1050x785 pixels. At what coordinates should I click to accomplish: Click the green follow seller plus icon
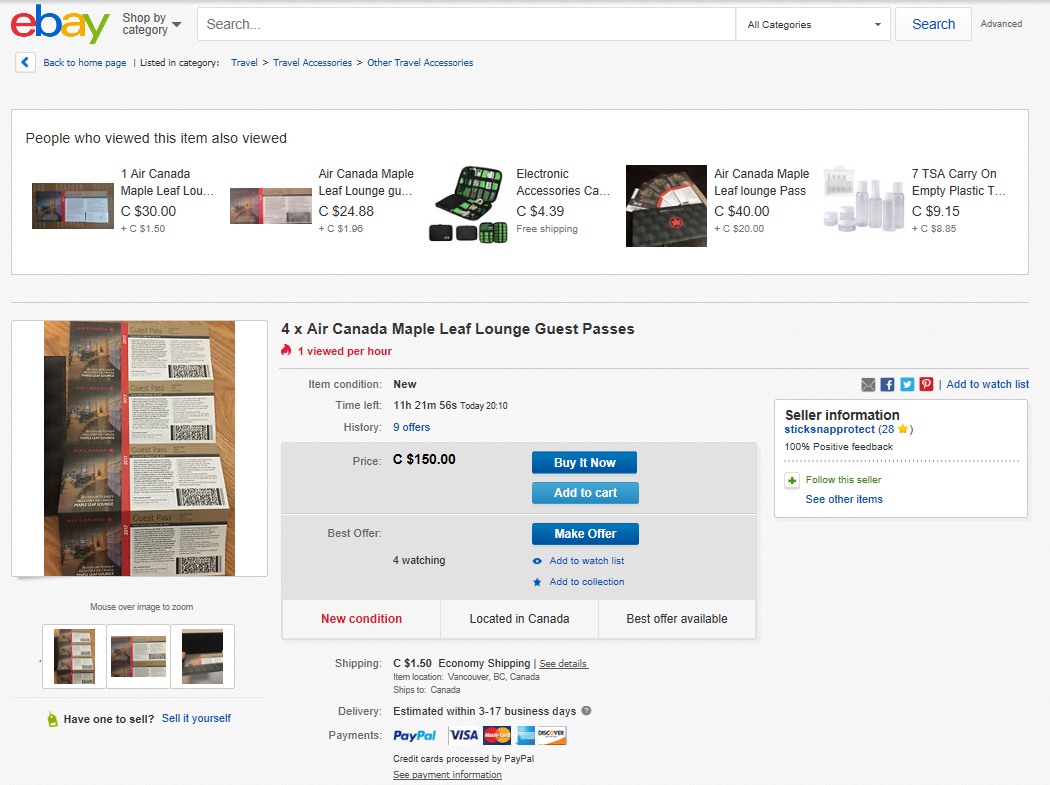(x=792, y=480)
